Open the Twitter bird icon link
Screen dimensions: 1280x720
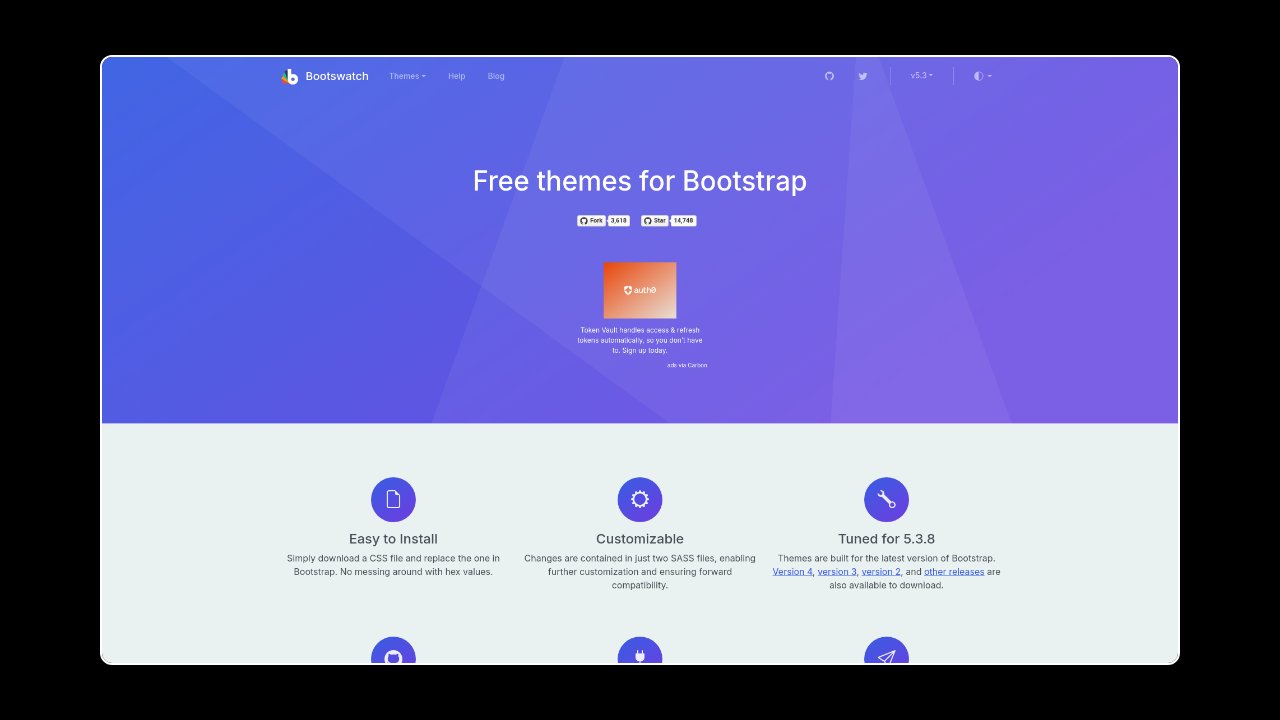pos(863,76)
